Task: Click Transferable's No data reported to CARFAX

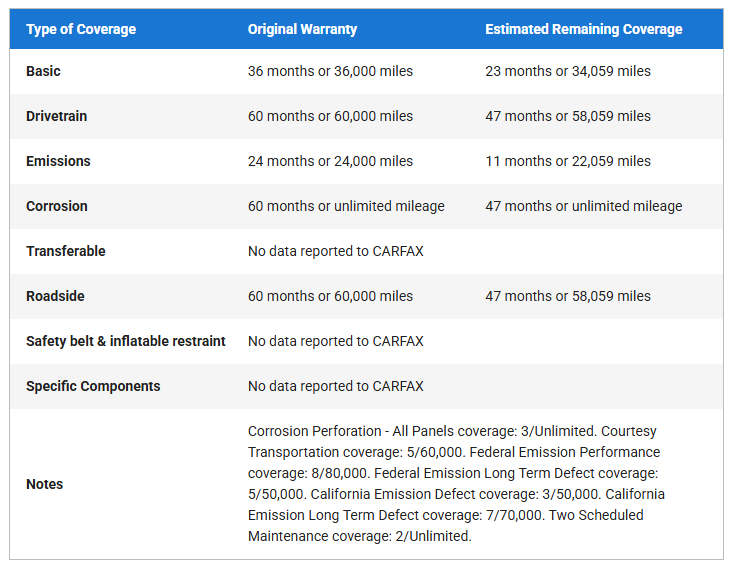Action: point(335,251)
